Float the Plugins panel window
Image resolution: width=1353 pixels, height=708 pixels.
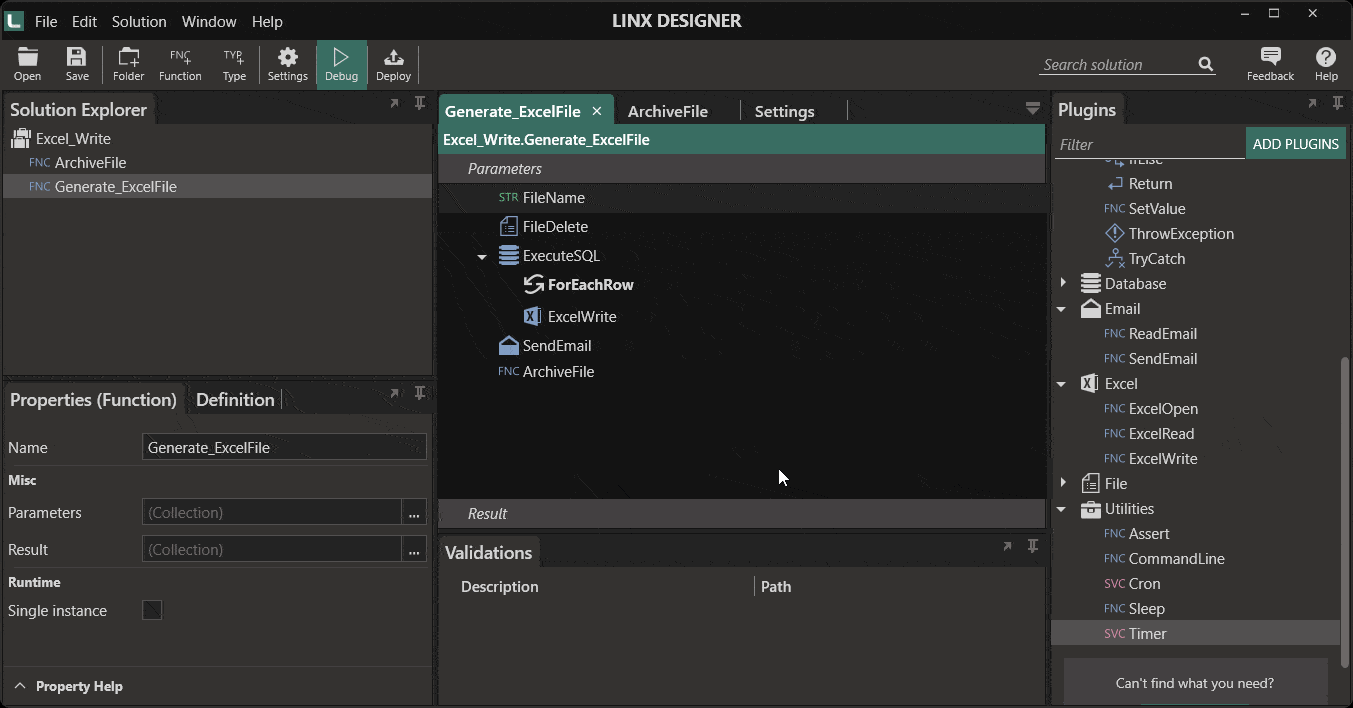click(x=1312, y=103)
